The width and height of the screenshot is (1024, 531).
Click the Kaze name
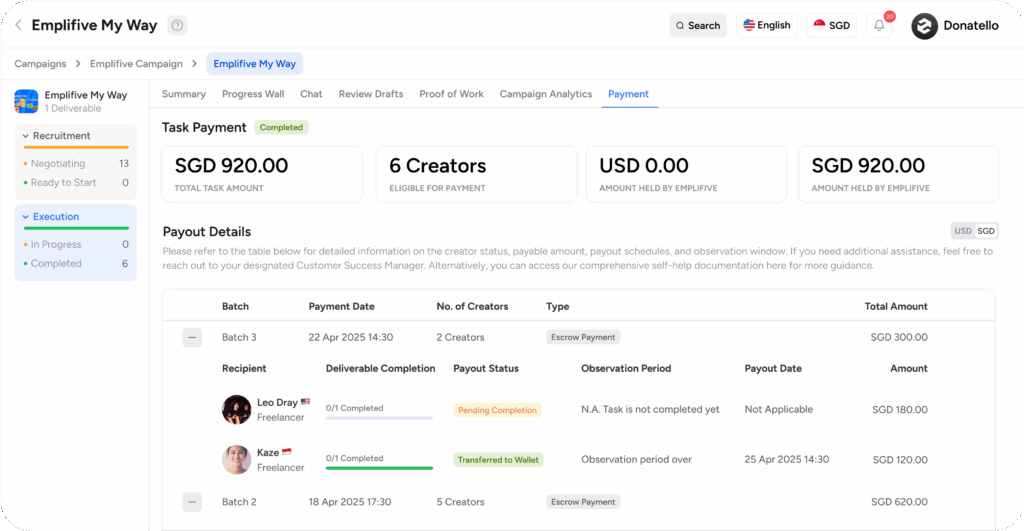[x=268, y=453]
